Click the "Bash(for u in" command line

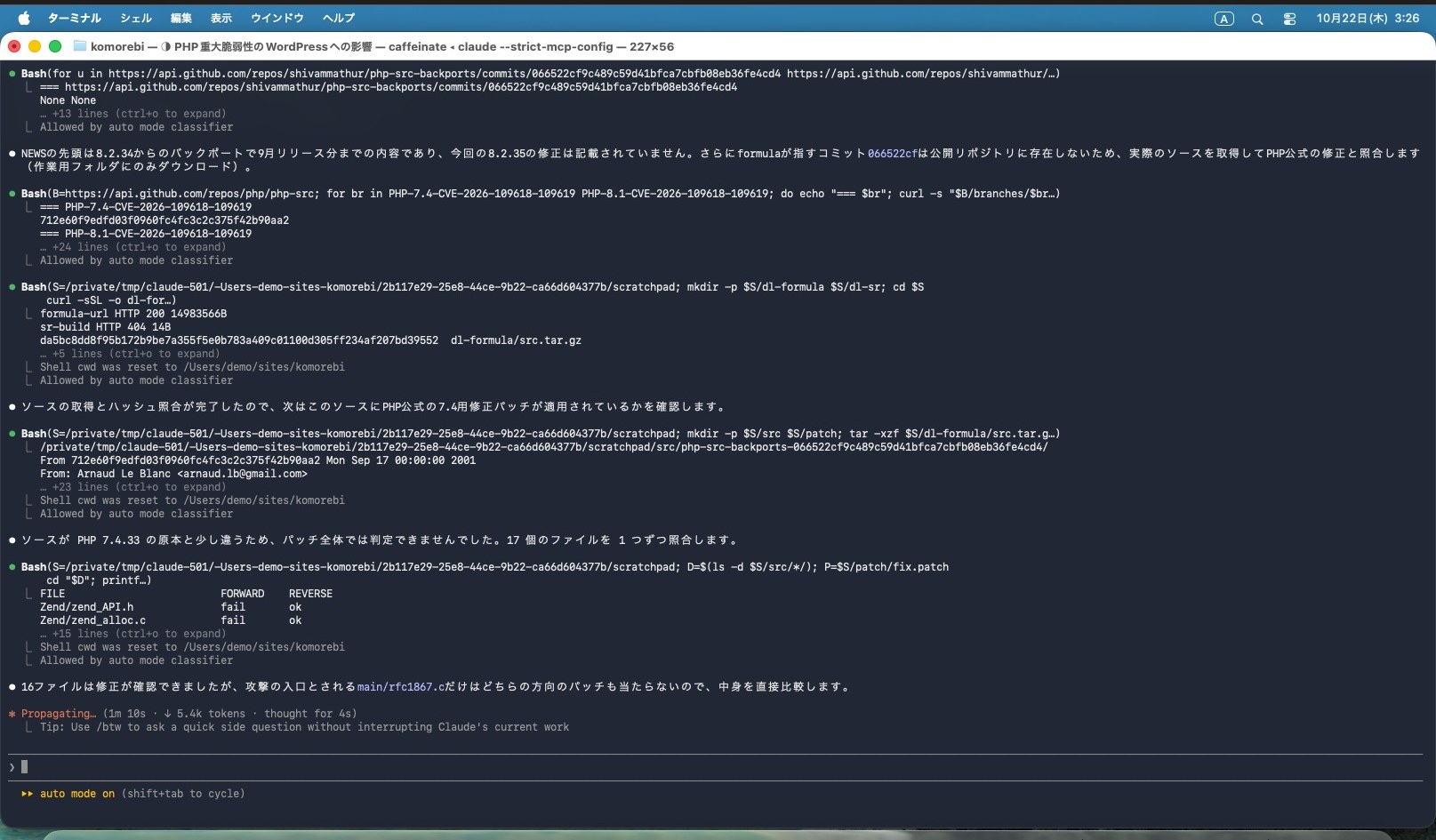pyautogui.click(x=541, y=74)
